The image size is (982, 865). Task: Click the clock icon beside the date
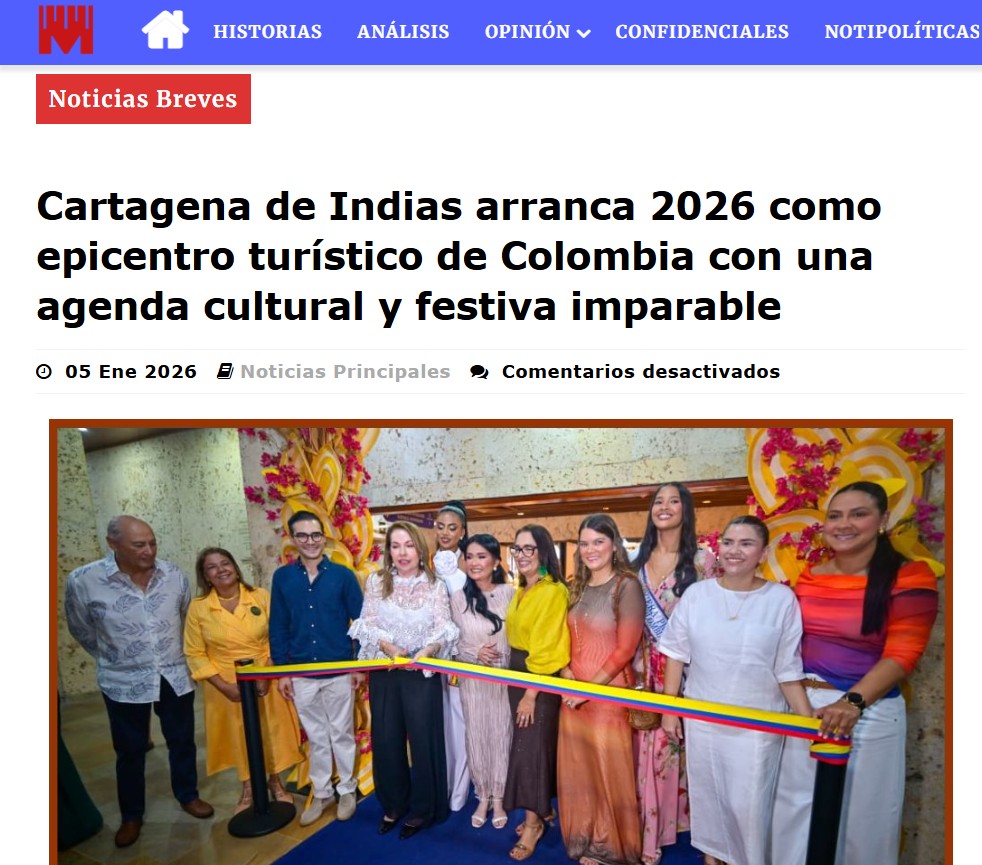click(44, 371)
